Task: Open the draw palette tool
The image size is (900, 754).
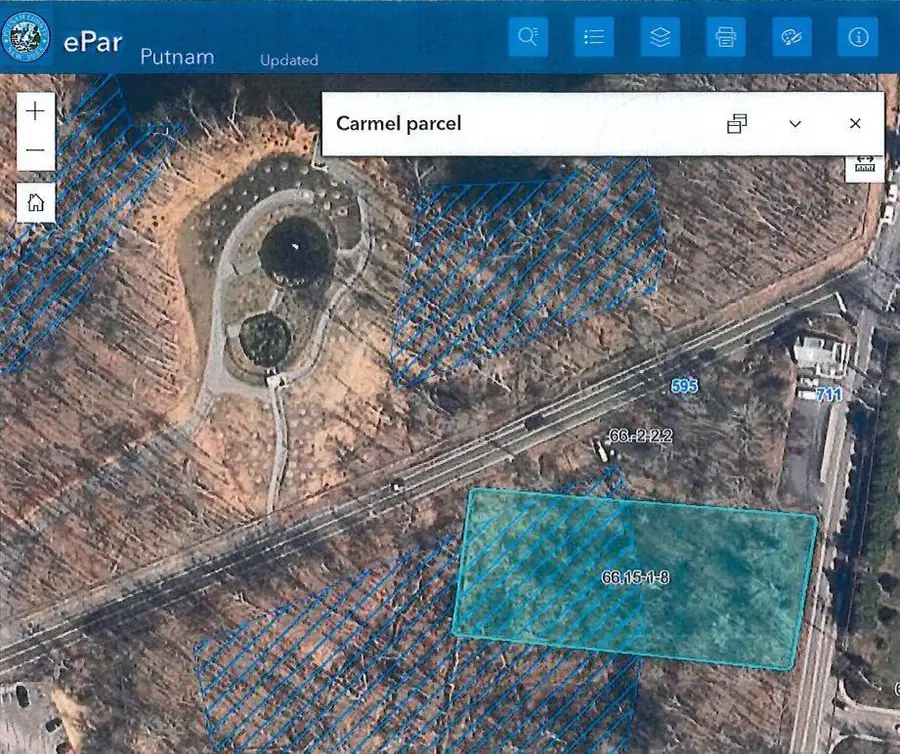Action: (792, 37)
